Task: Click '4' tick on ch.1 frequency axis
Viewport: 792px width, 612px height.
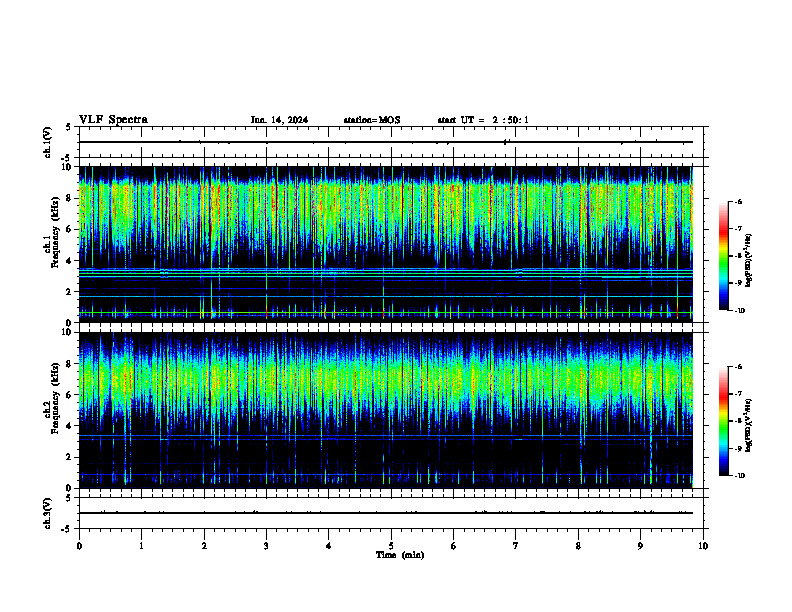Action: click(x=70, y=261)
